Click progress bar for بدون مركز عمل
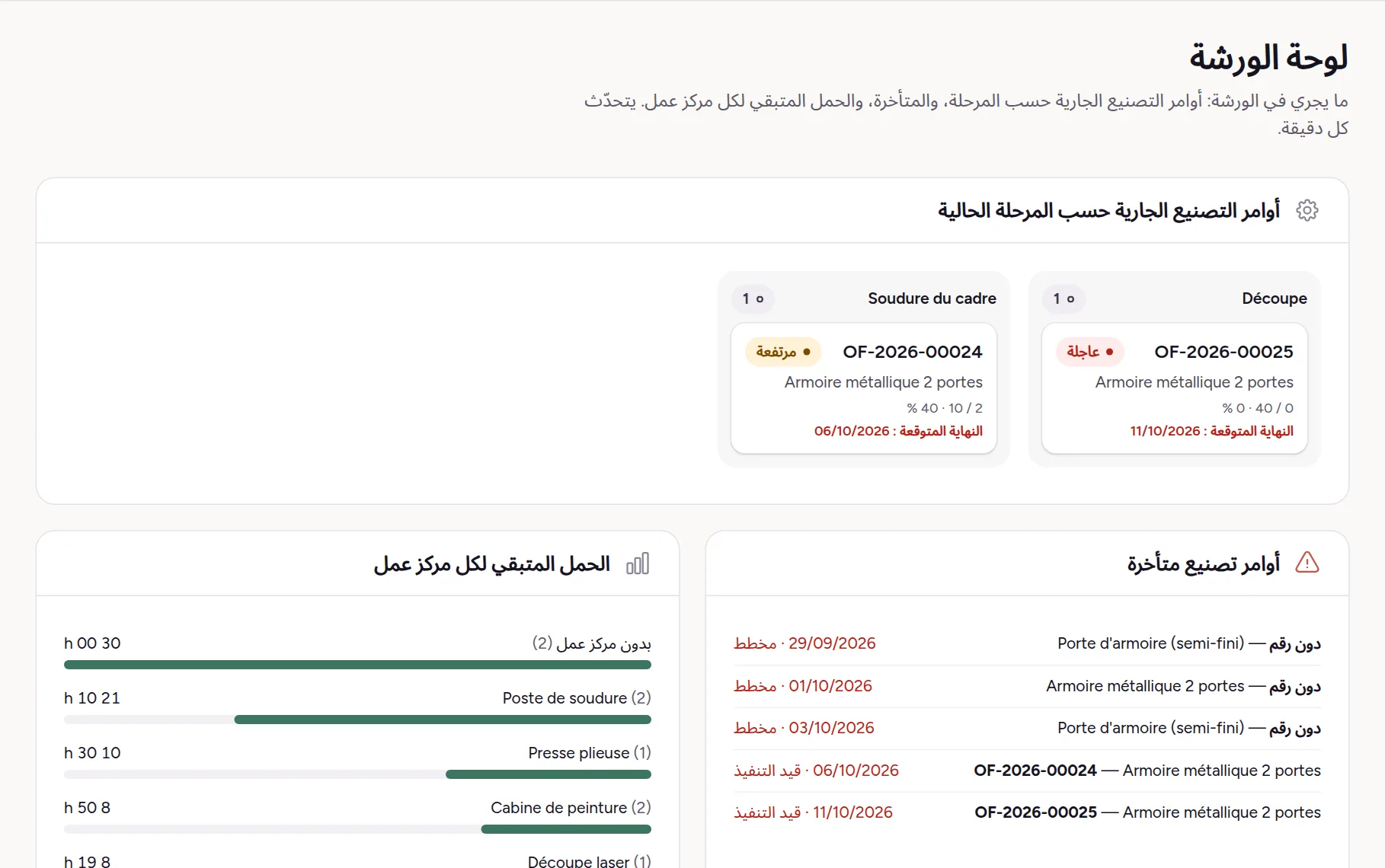1385x868 pixels. pos(357,665)
